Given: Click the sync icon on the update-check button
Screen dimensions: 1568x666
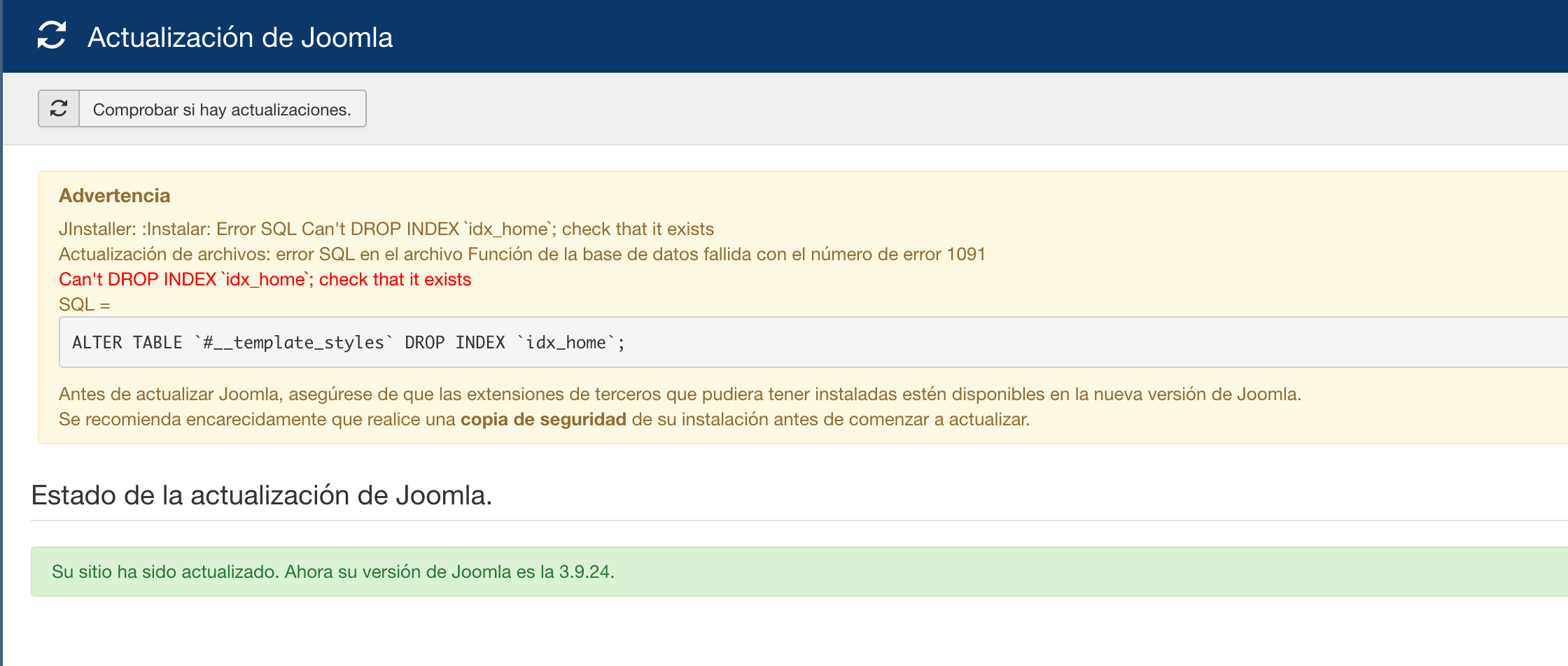Looking at the screenshot, I should point(59,108).
